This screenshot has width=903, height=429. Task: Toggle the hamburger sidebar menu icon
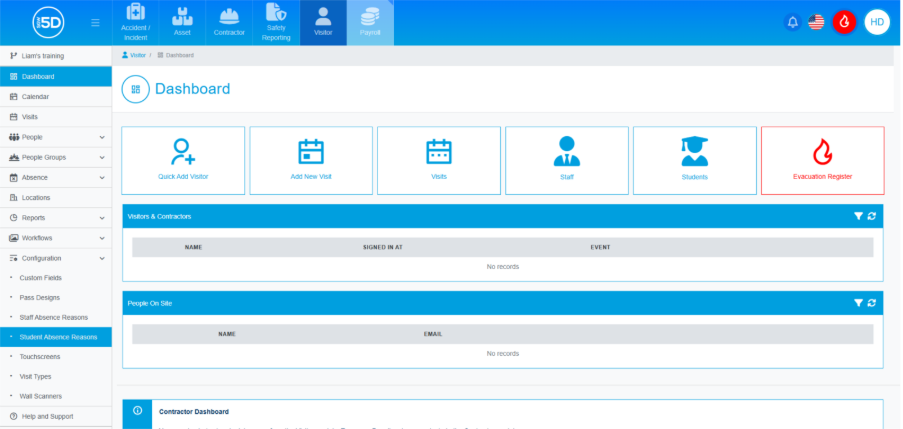pos(95,22)
